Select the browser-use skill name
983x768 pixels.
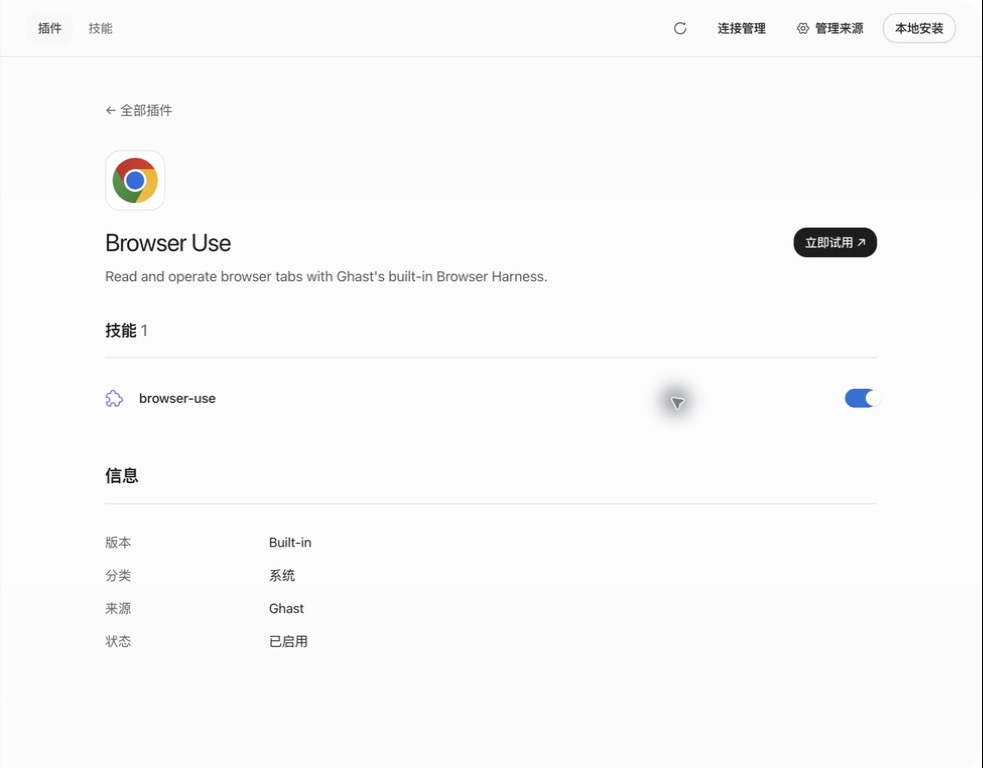177,398
